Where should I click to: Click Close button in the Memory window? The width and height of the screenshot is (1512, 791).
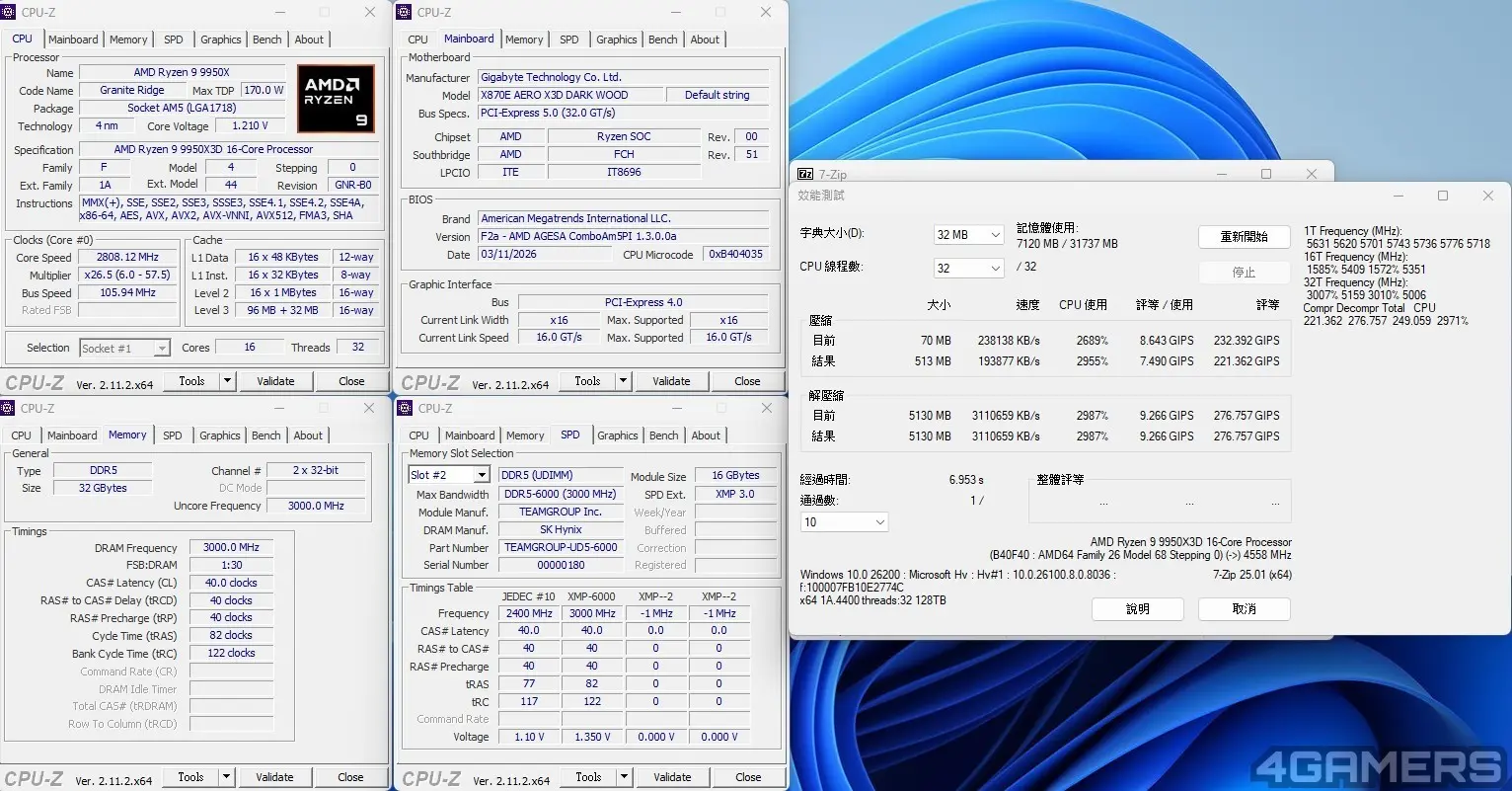[x=350, y=777]
